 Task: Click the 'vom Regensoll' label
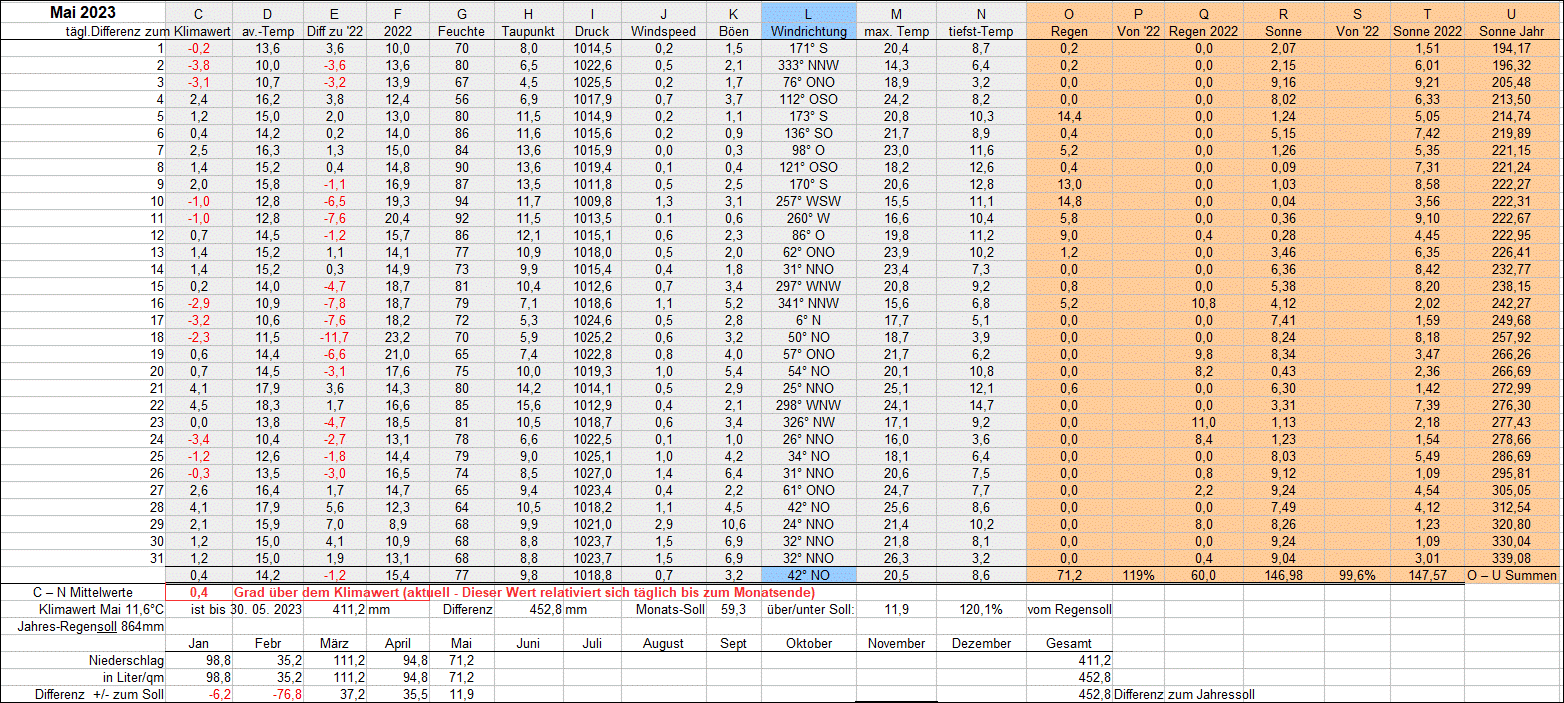click(1069, 609)
